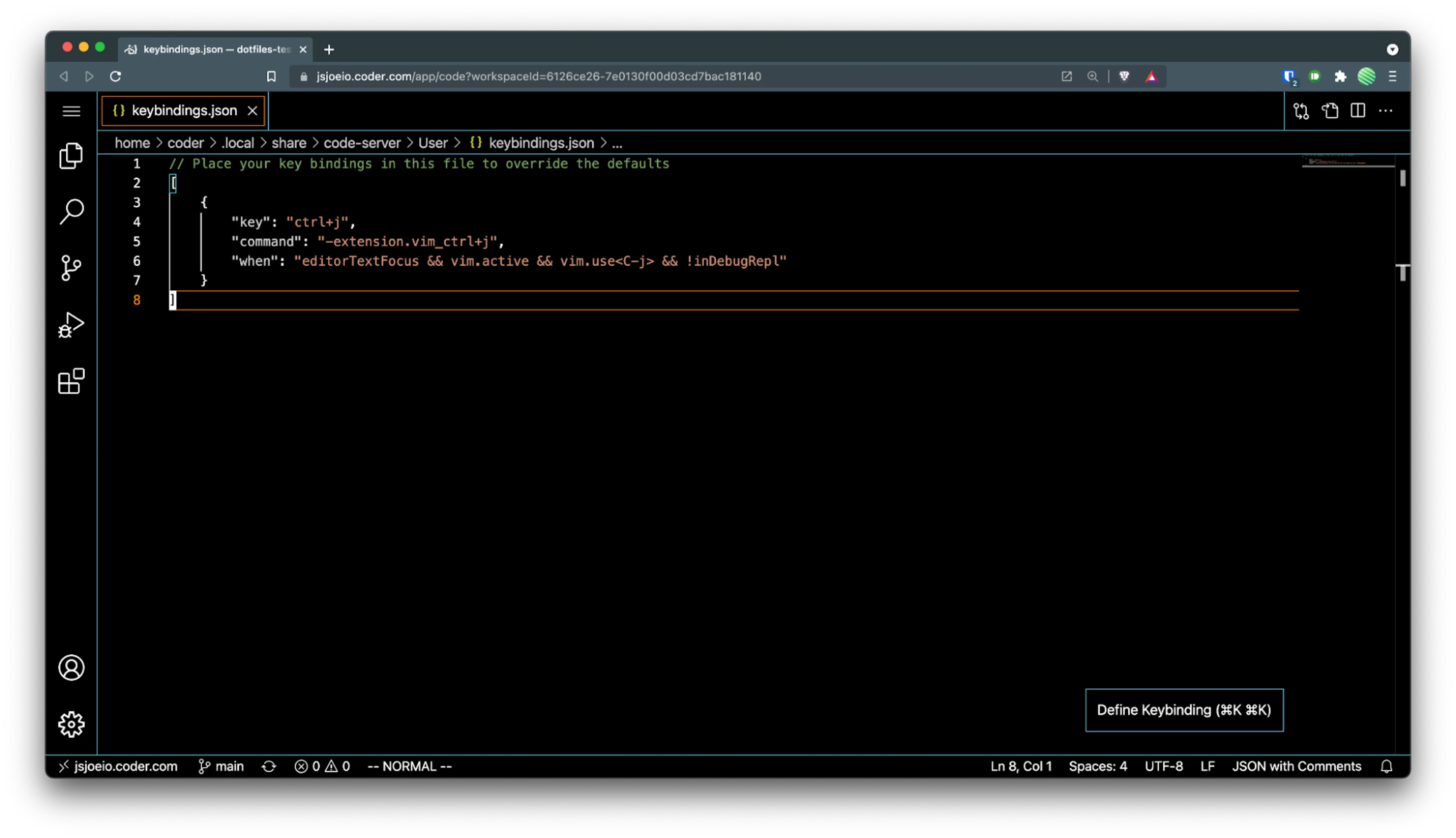Click line number 3 in gutter
Image resolution: width=1456 pixels, height=838 pixels.
pos(136,203)
